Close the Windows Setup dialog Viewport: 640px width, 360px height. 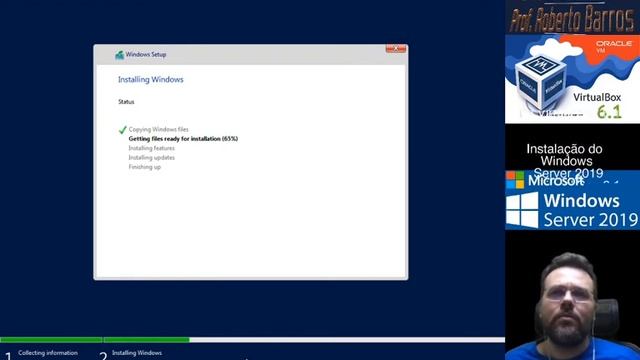pyautogui.click(x=396, y=49)
